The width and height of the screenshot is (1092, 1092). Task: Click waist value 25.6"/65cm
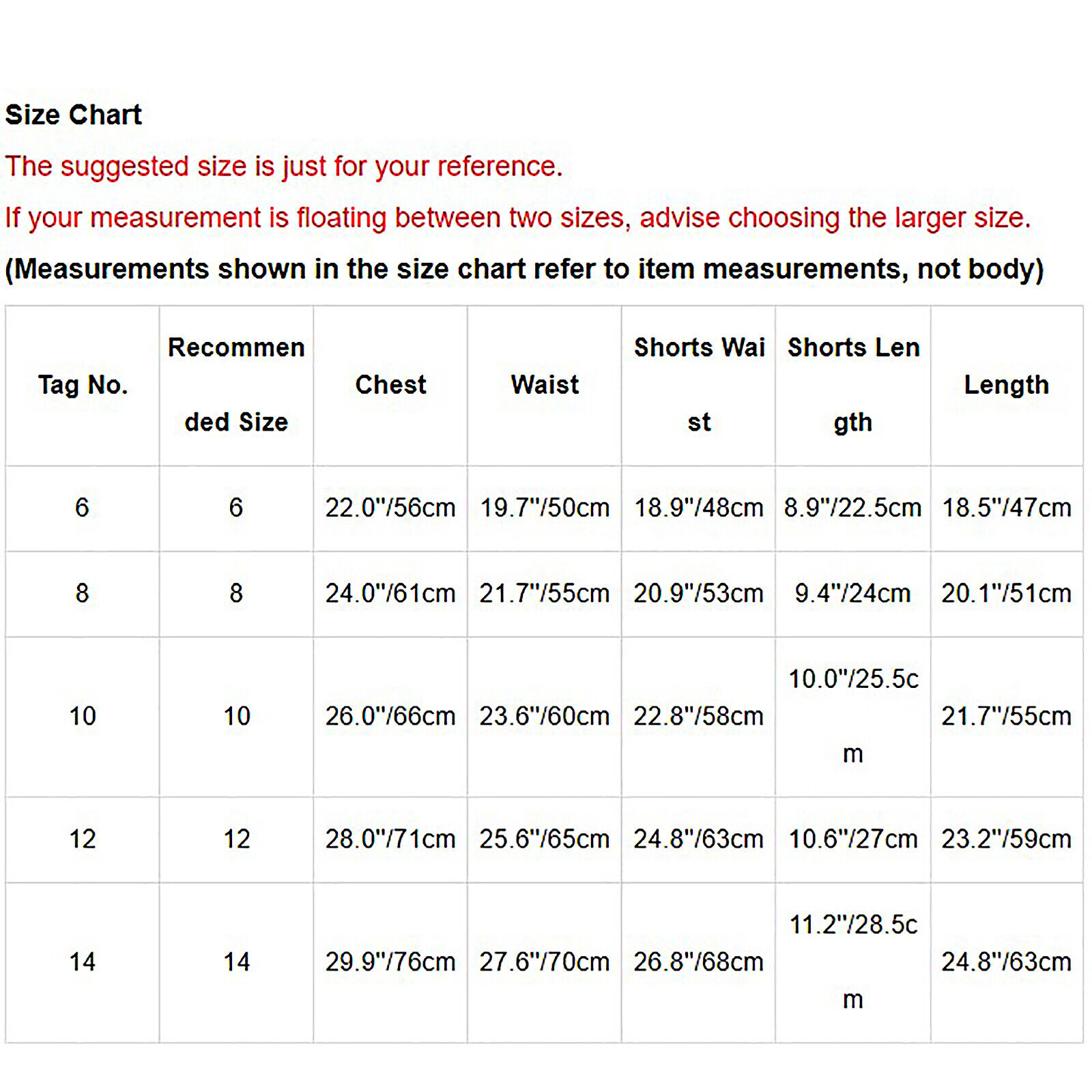pyautogui.click(x=545, y=839)
